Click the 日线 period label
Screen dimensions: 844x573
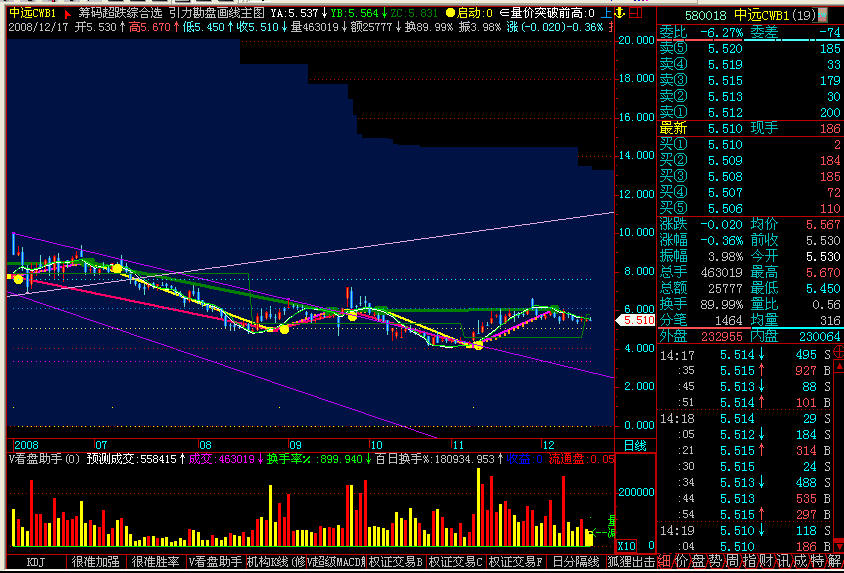point(635,445)
